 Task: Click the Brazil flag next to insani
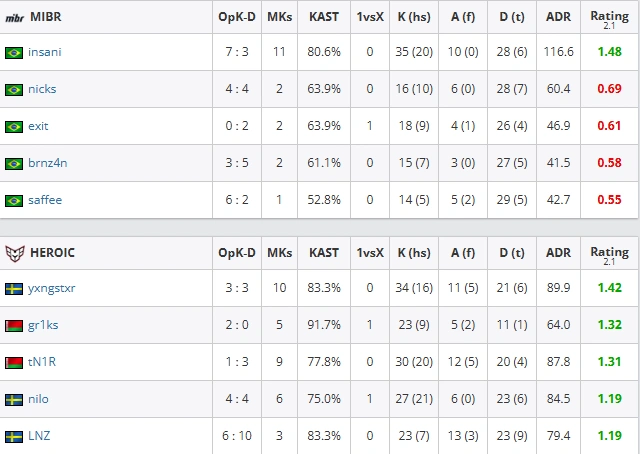[14, 53]
